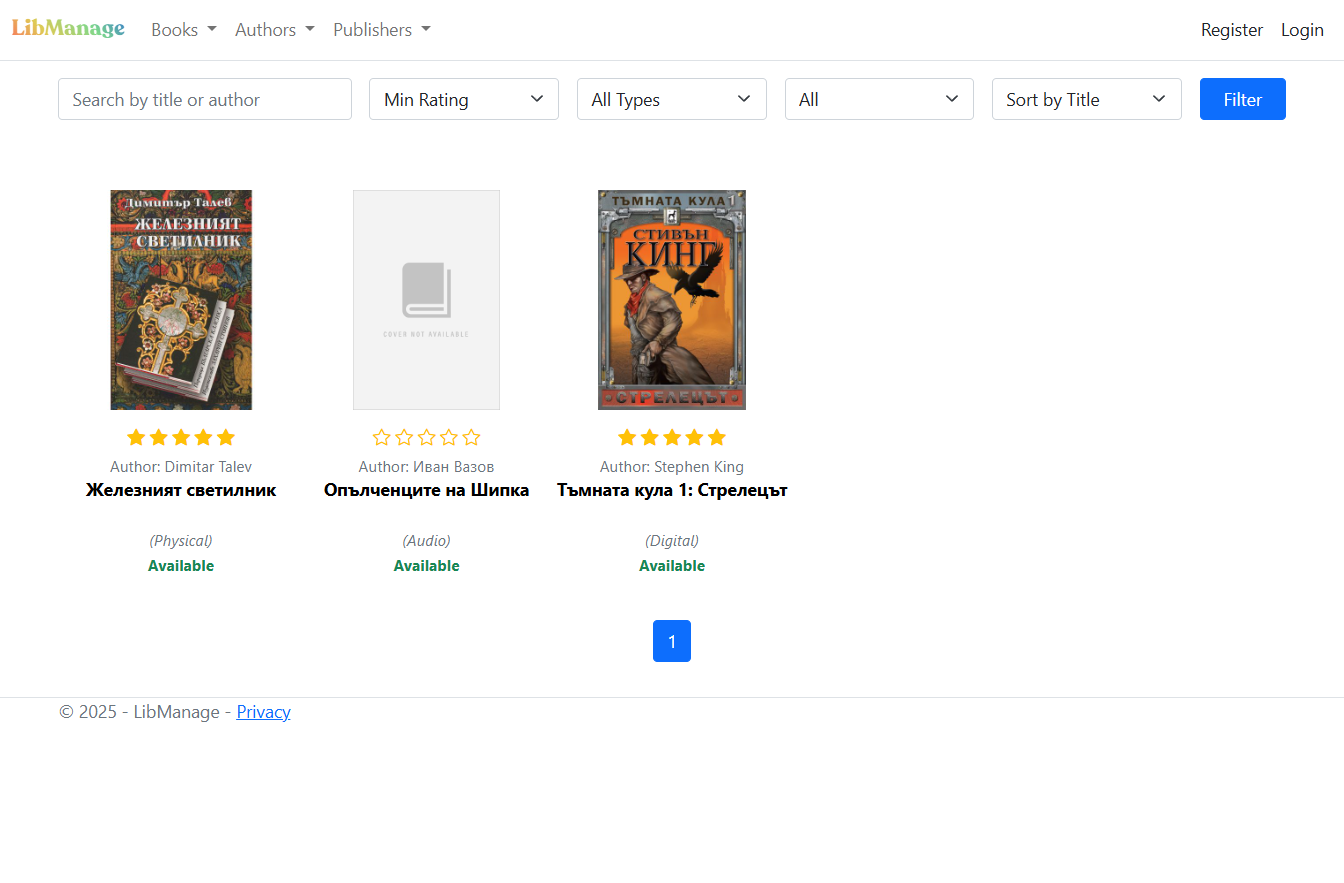Open Тъмната кула 1 book cover
The height and width of the screenshot is (883, 1344).
click(x=672, y=300)
